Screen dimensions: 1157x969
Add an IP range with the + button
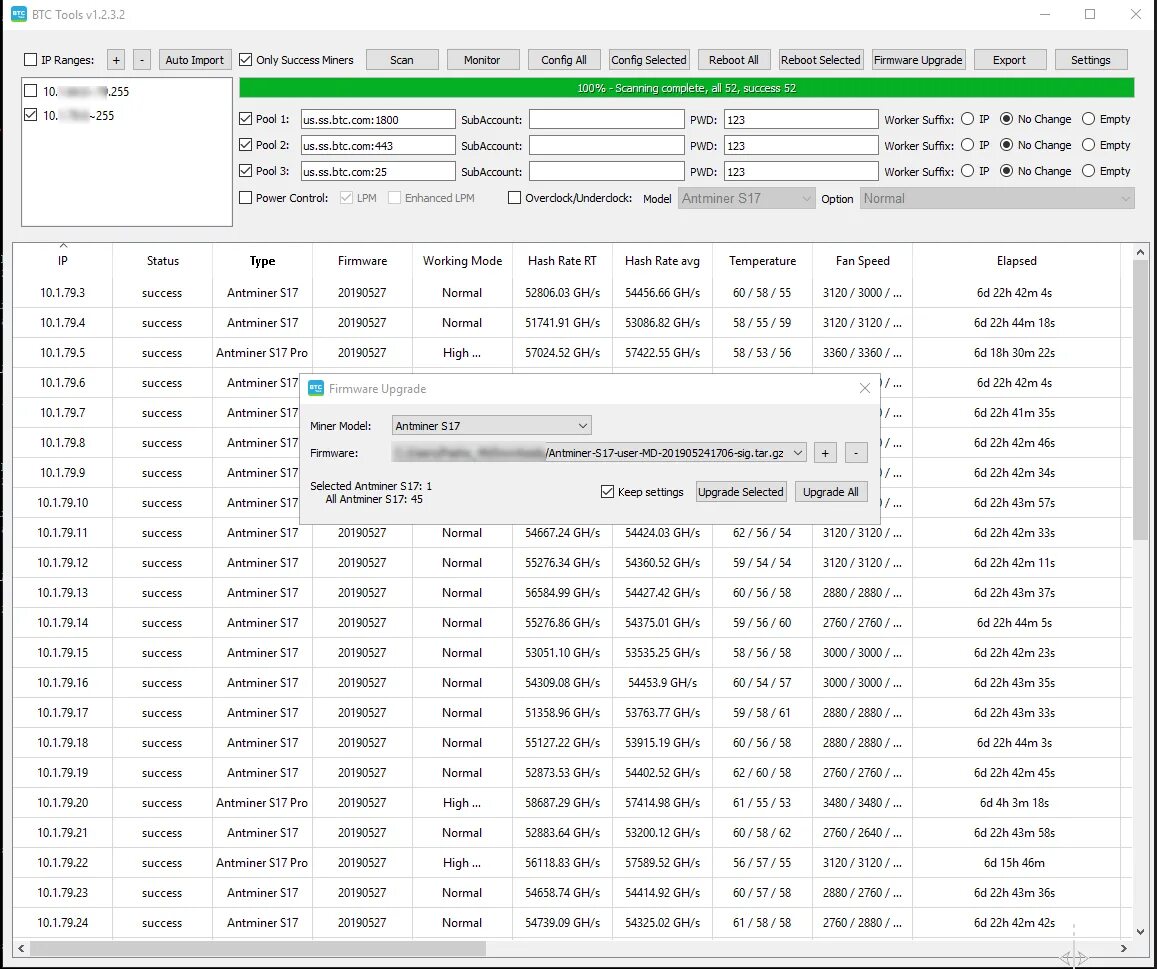point(116,60)
